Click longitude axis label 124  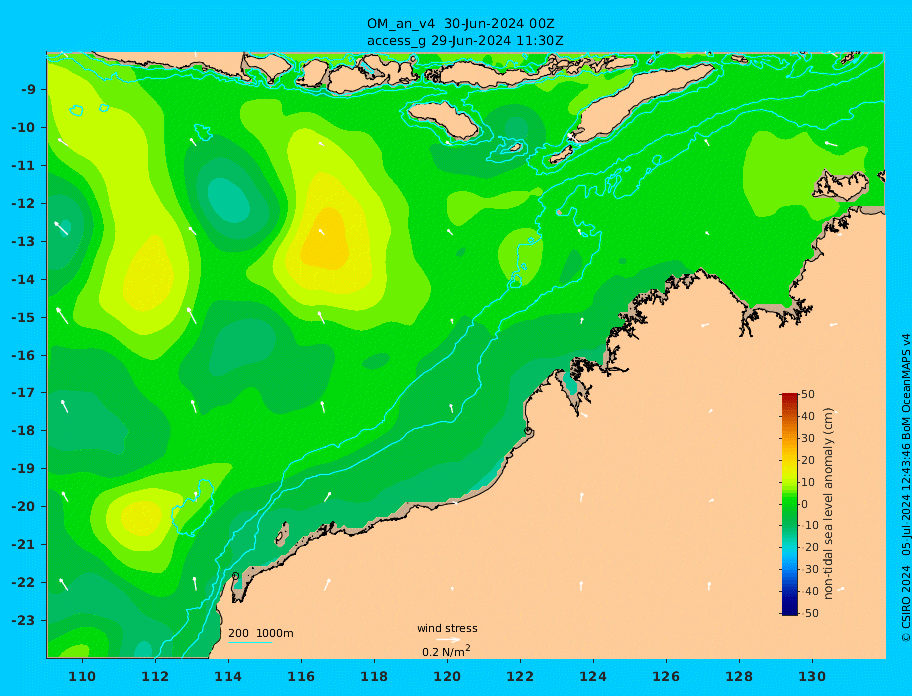(593, 677)
